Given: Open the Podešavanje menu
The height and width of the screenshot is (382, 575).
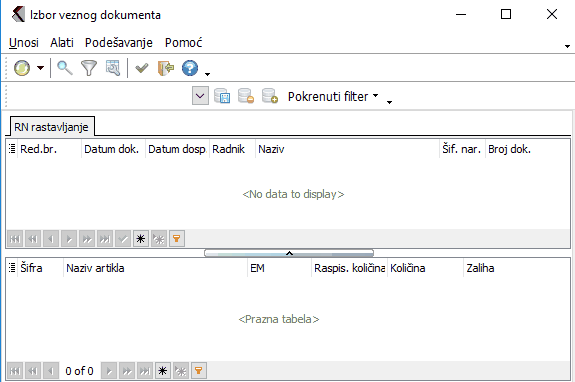Looking at the screenshot, I should (x=119, y=43).
